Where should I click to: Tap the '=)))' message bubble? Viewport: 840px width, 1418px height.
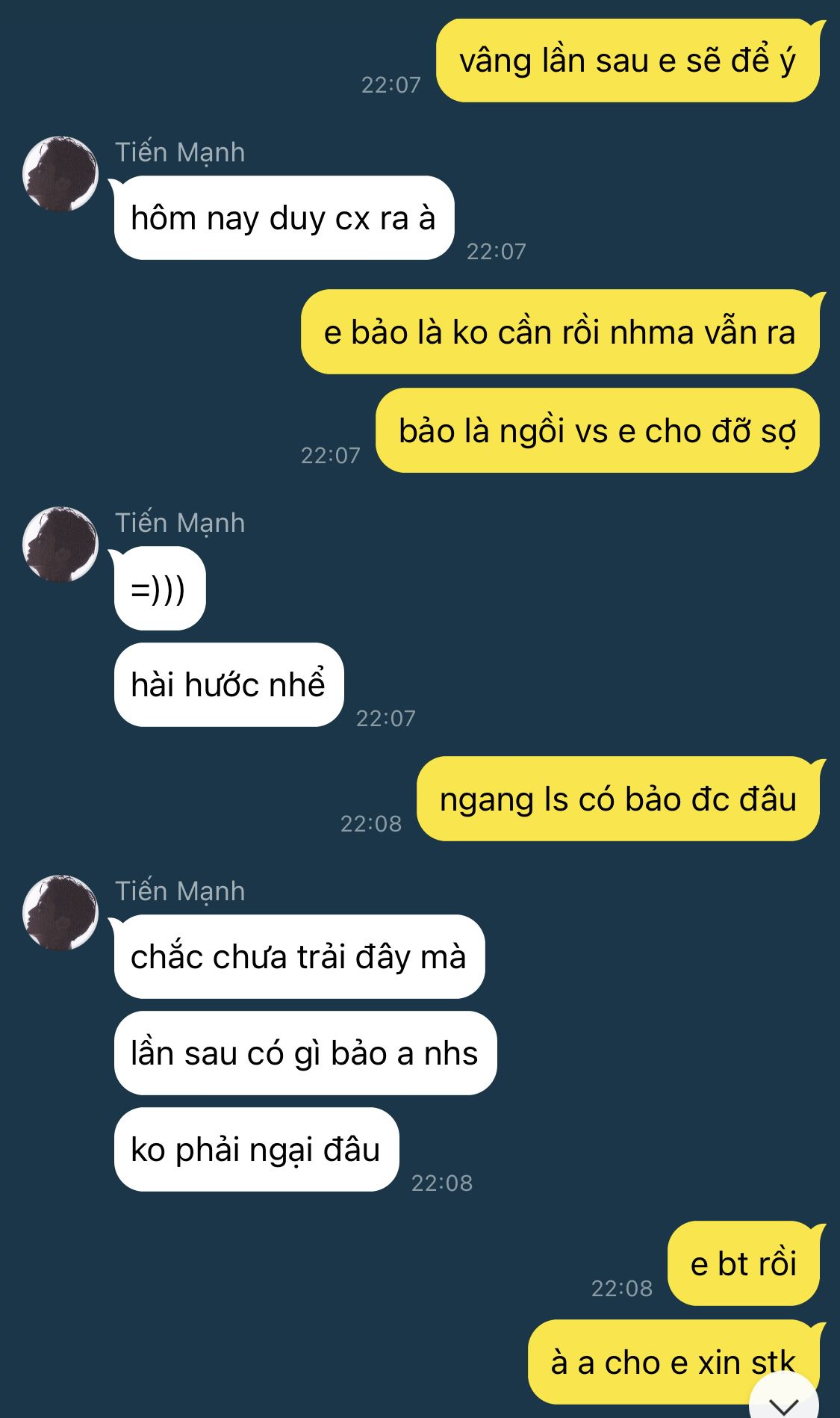pos(160,589)
